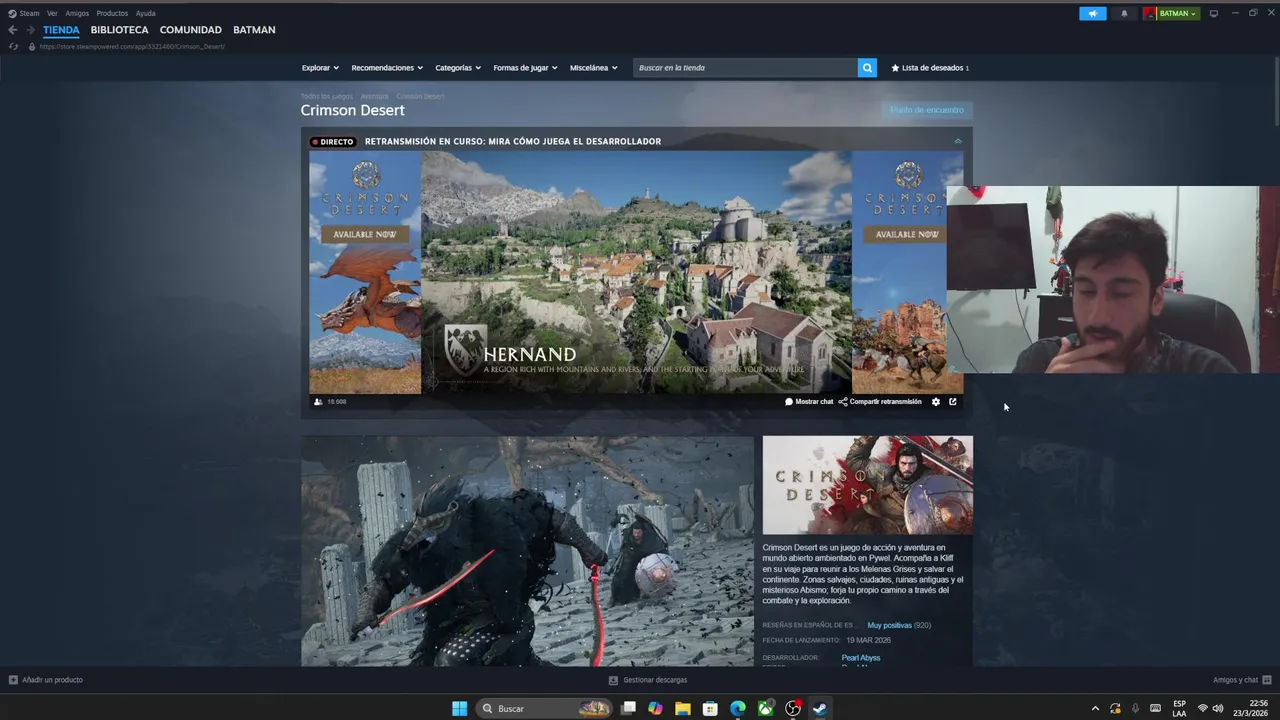
Task: Open OBS Studio from the taskbar
Action: pos(793,708)
